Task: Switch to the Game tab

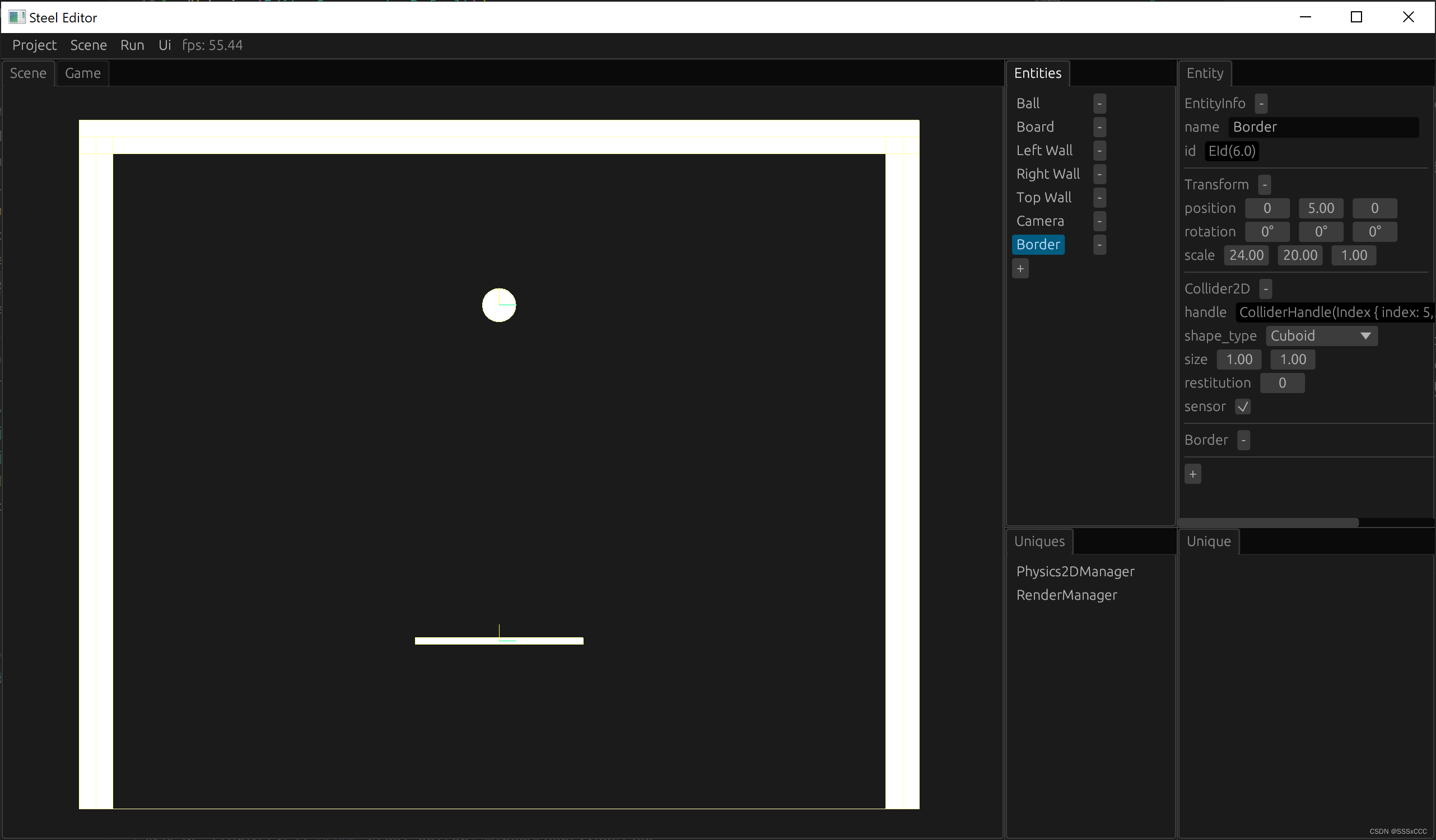Action: tap(83, 73)
